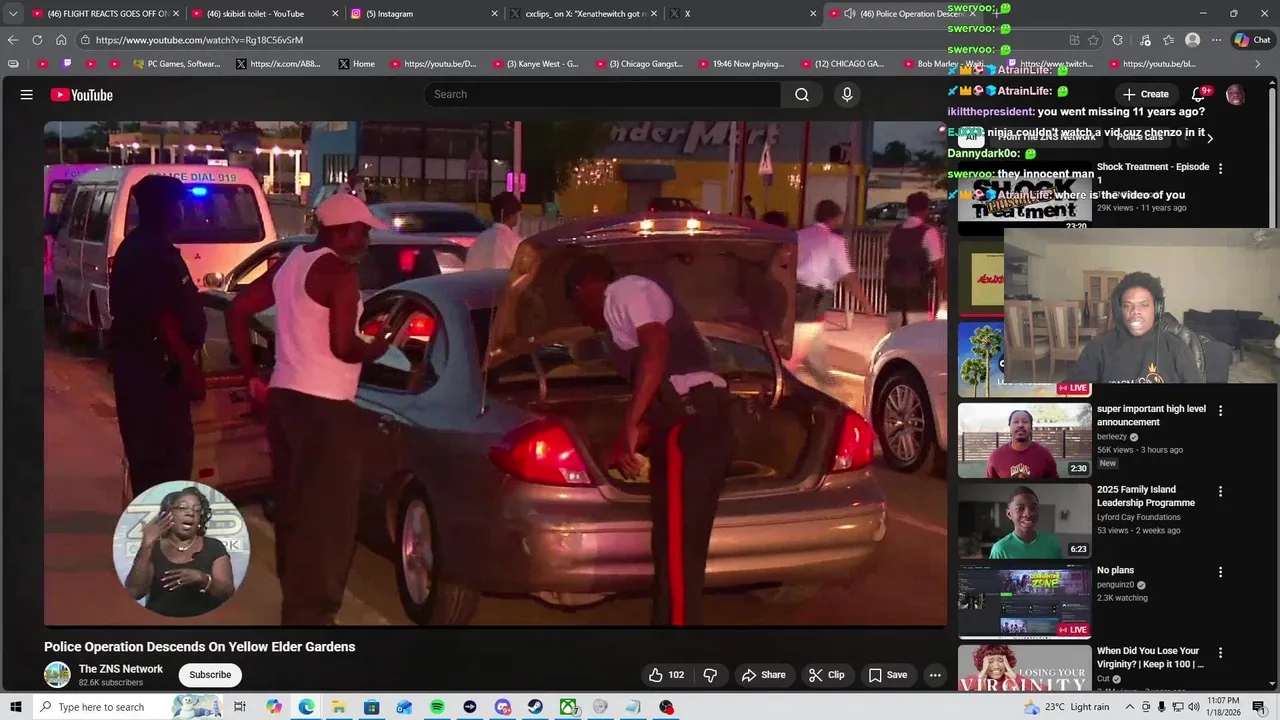The height and width of the screenshot is (720, 1280).
Task: Close the Instagram browser tab
Action: [494, 14]
